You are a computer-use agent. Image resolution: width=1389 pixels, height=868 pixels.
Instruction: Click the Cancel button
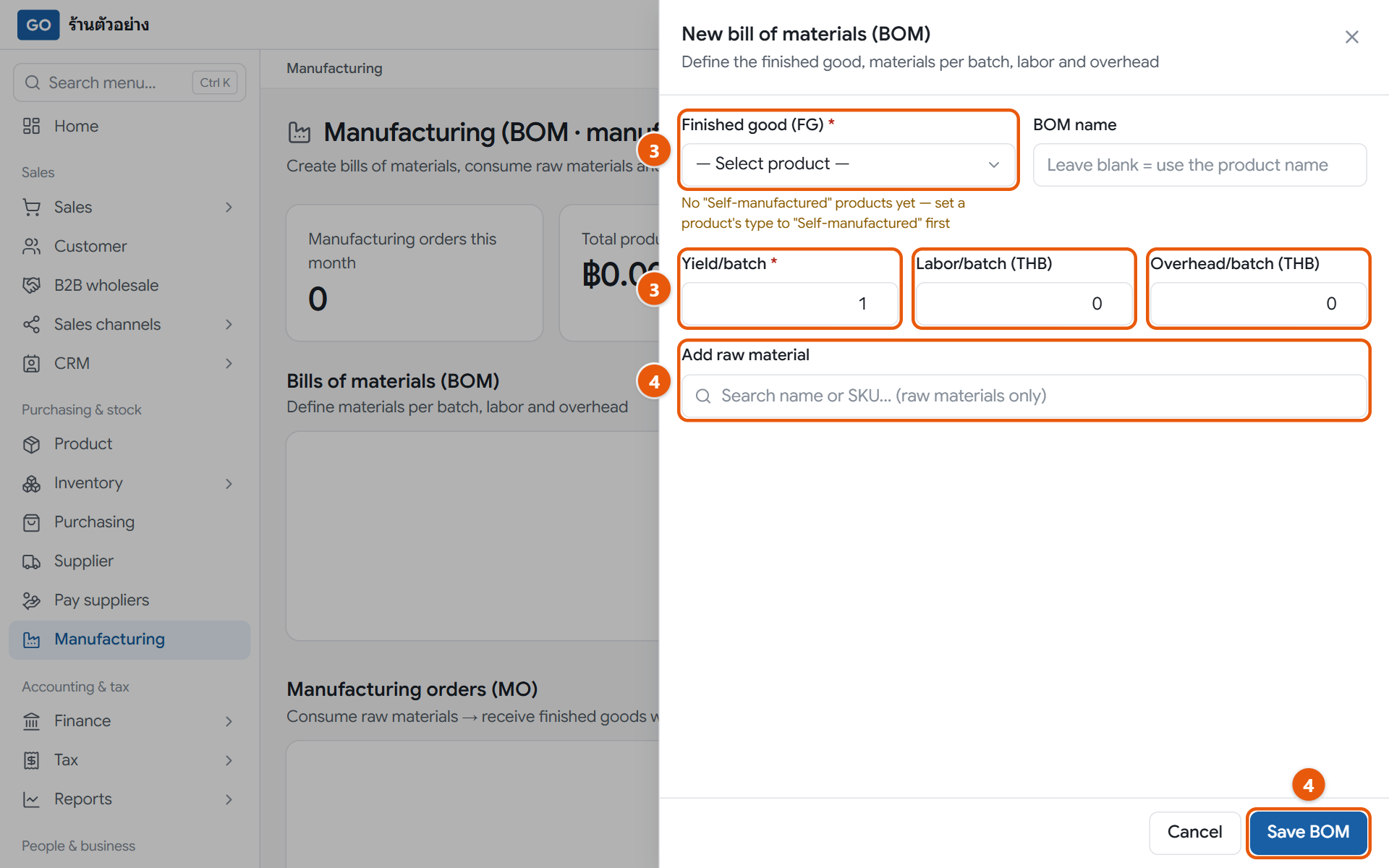(x=1194, y=832)
